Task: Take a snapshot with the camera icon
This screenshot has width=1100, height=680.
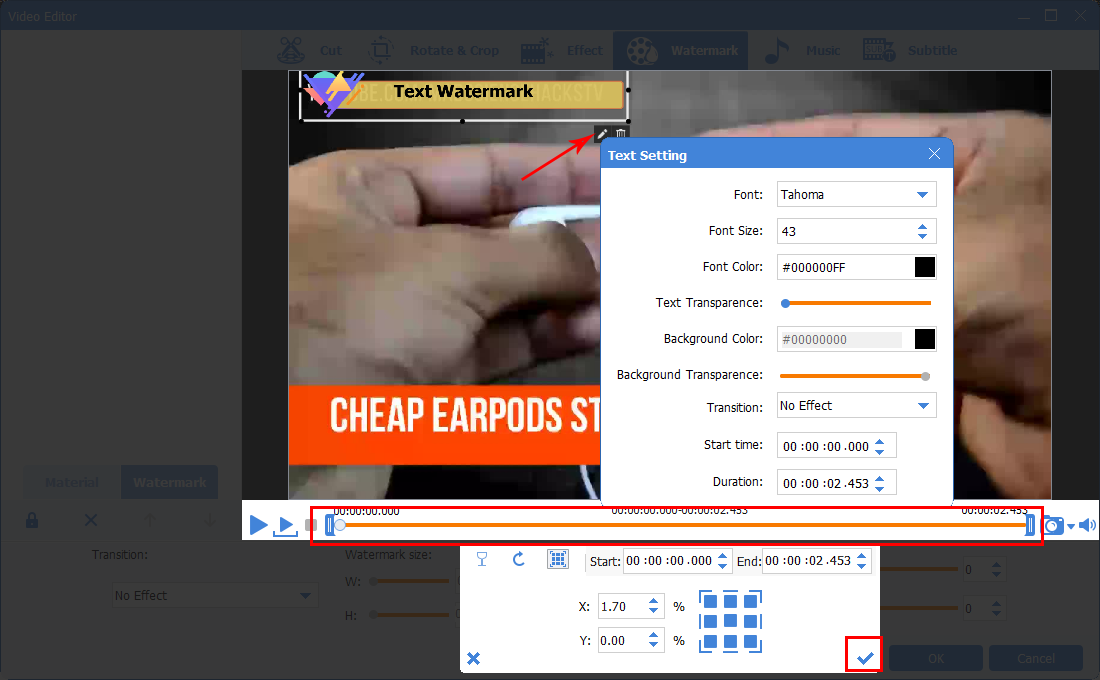Action: (1053, 525)
